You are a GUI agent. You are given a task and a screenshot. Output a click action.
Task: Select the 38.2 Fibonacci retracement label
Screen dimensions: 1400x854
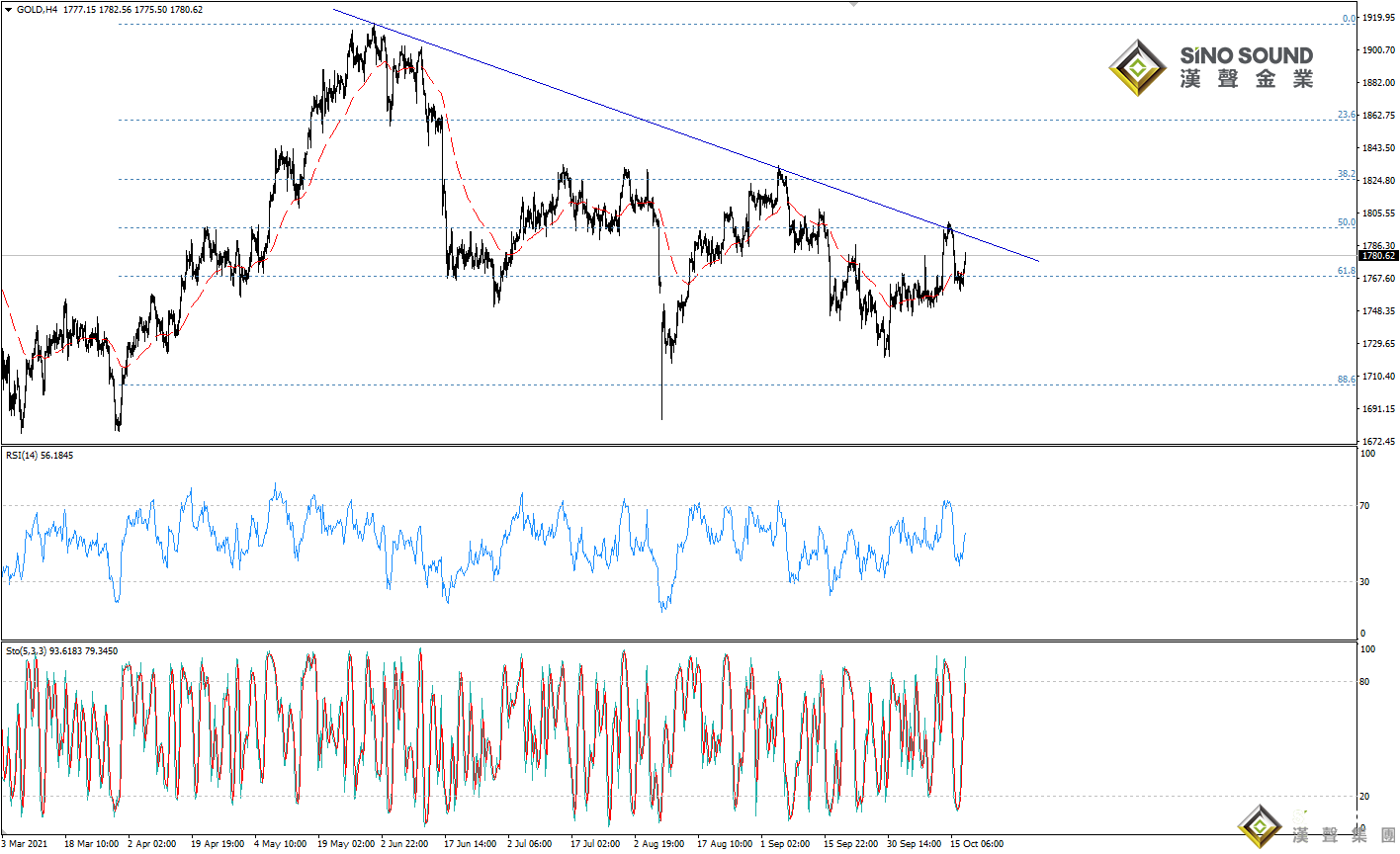(1346, 174)
